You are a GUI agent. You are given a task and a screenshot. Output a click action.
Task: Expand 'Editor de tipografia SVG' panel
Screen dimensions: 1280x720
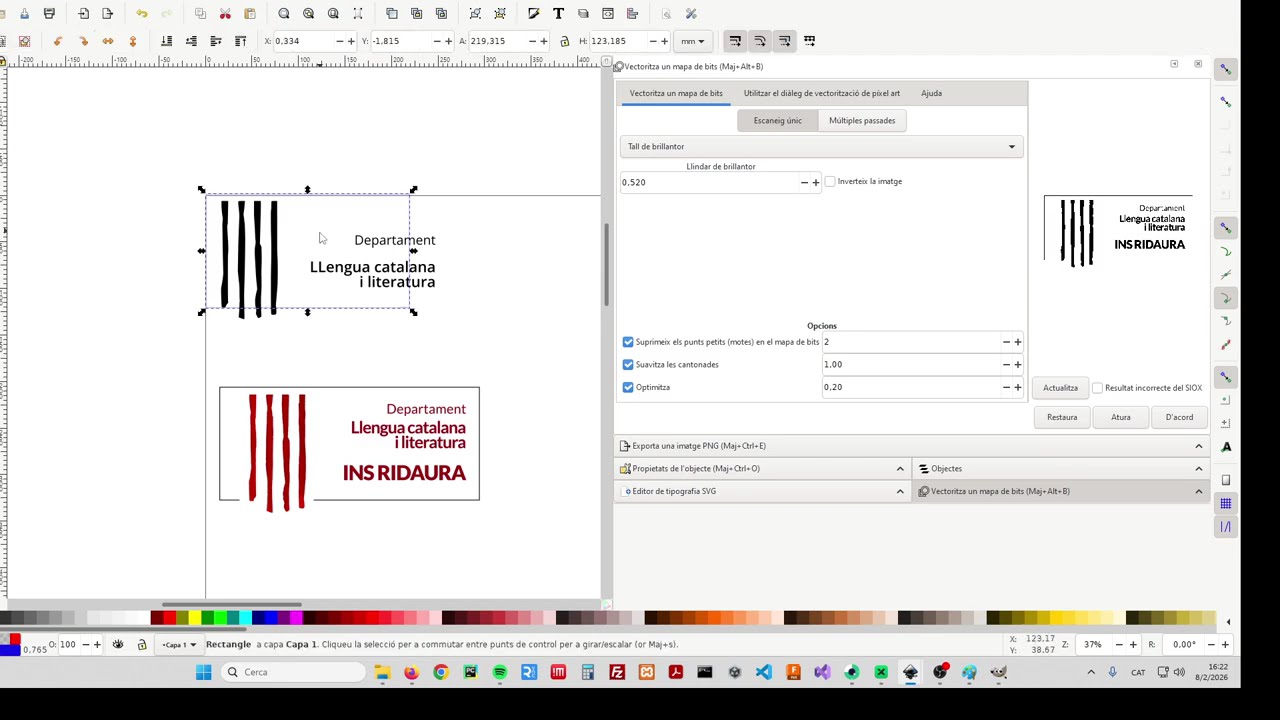(x=762, y=491)
